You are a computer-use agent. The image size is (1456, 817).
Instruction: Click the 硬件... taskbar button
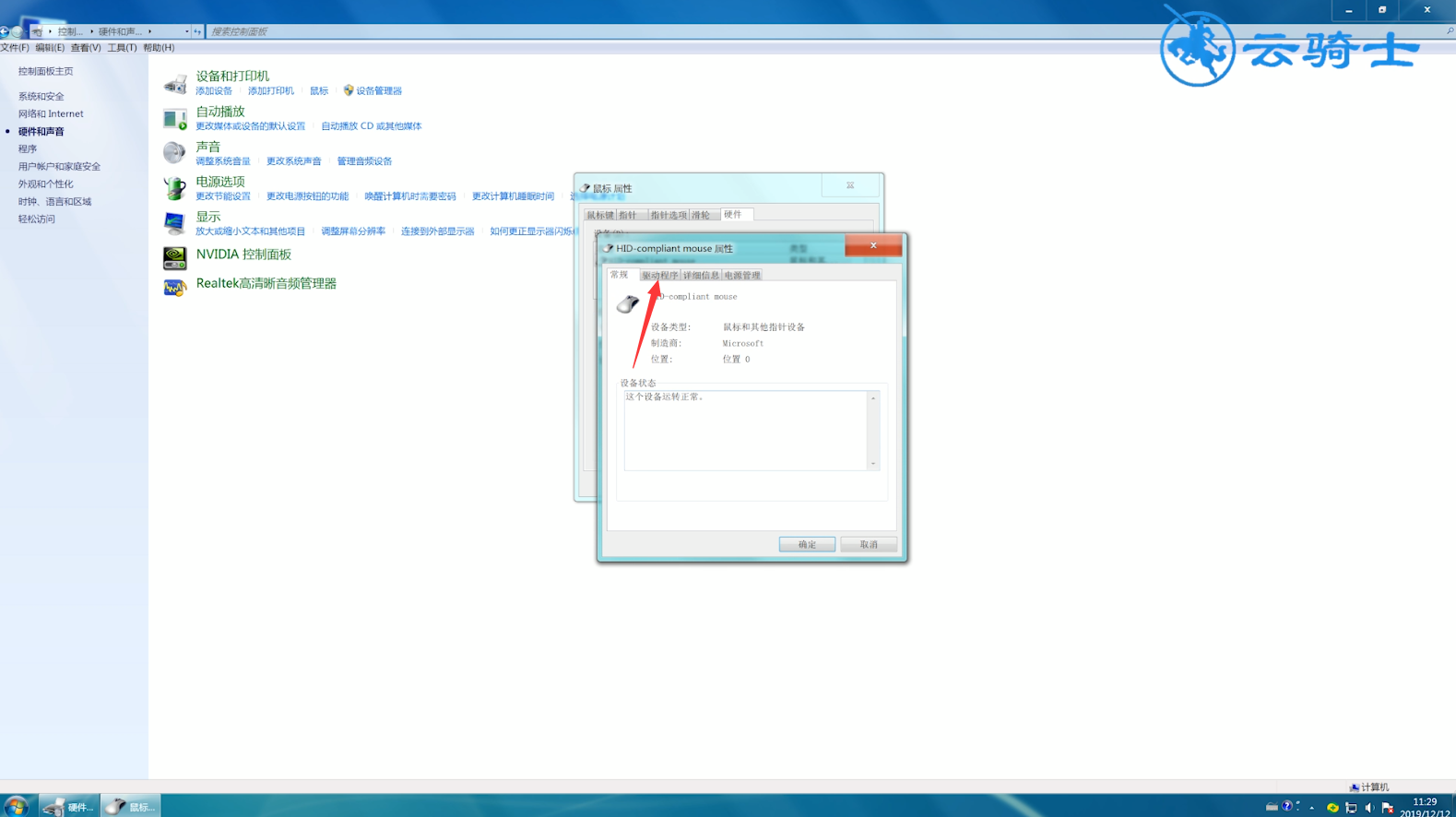(x=69, y=807)
